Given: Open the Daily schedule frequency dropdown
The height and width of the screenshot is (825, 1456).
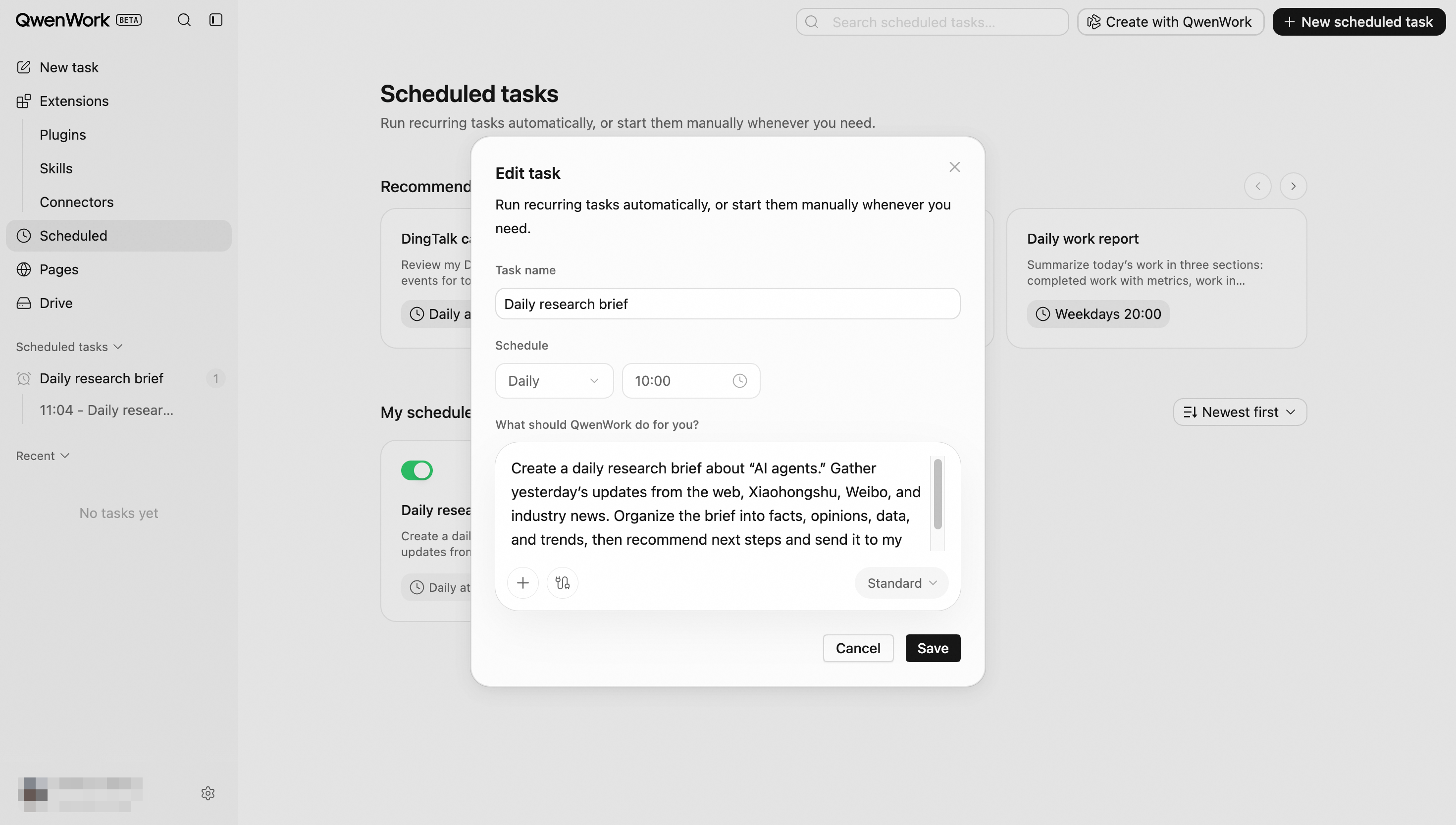Looking at the screenshot, I should (x=554, y=381).
